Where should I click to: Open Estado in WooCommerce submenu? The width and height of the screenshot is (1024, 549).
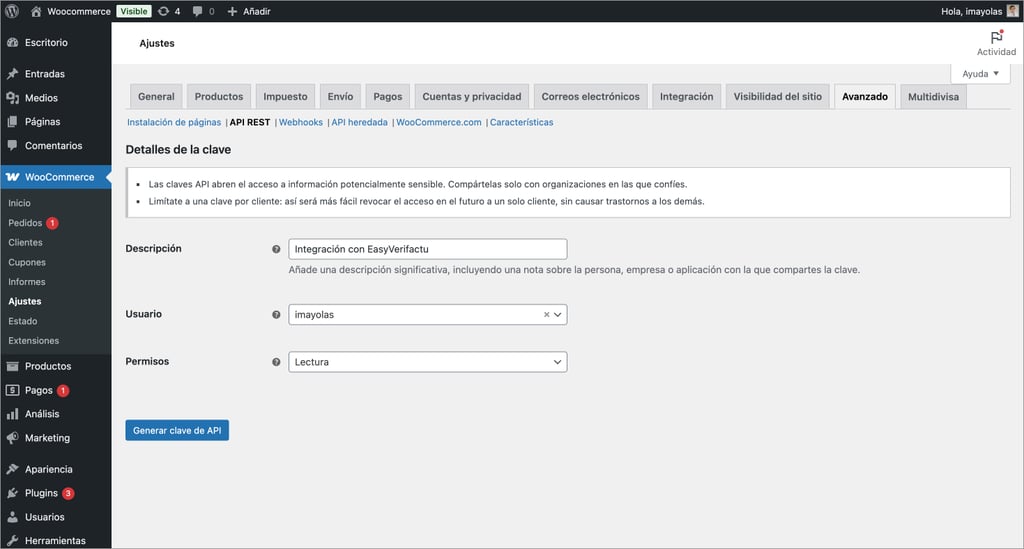pyautogui.click(x=23, y=321)
